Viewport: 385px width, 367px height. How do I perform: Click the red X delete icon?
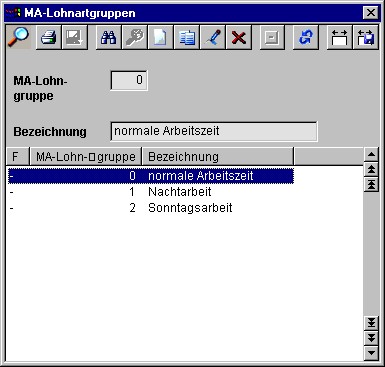pos(239,37)
